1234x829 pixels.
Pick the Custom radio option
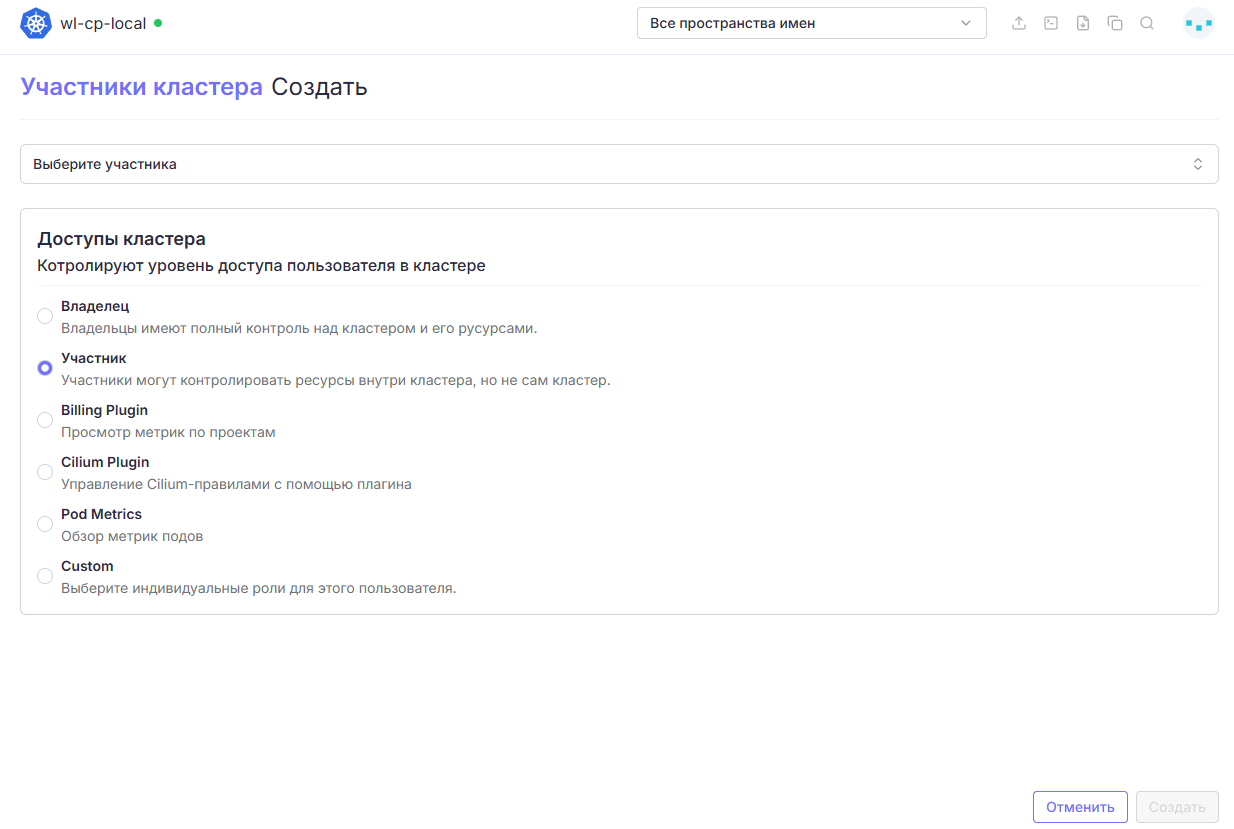(45, 576)
